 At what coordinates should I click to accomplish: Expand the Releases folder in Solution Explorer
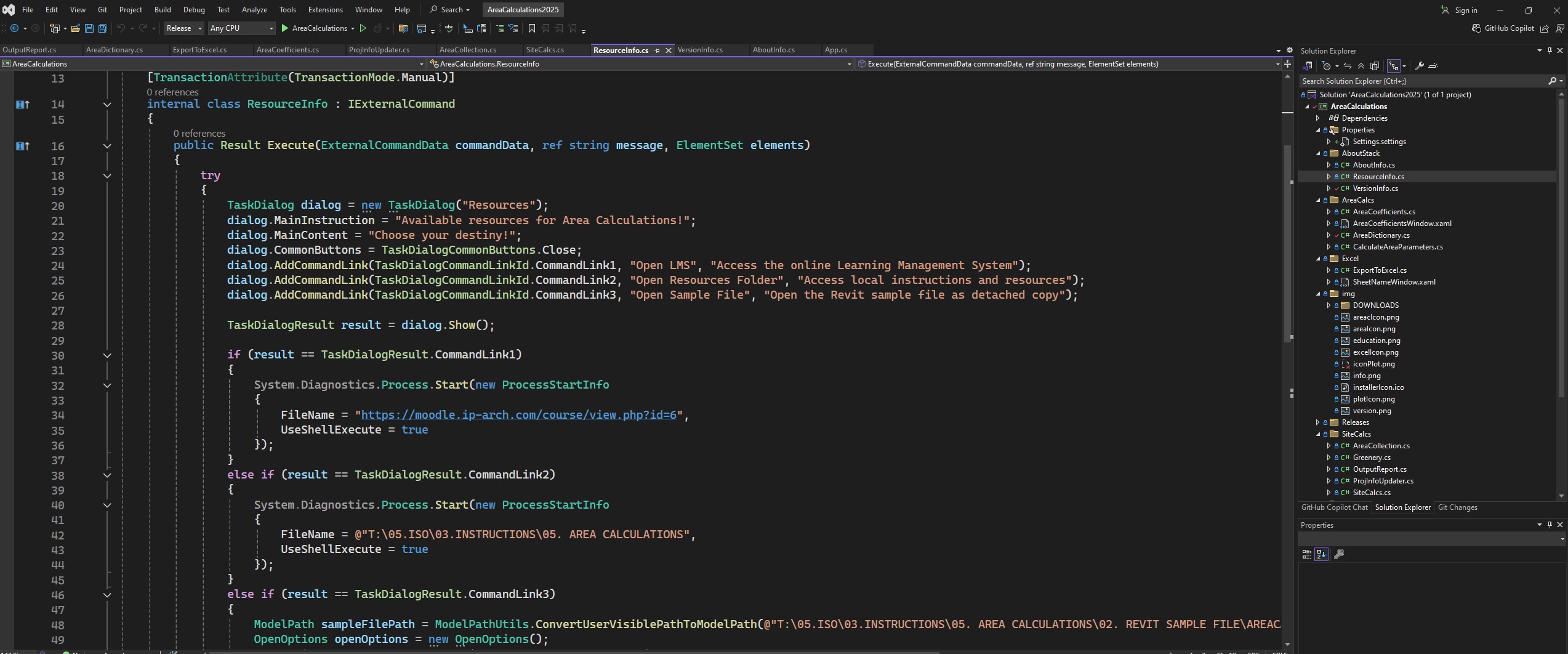click(x=1317, y=422)
